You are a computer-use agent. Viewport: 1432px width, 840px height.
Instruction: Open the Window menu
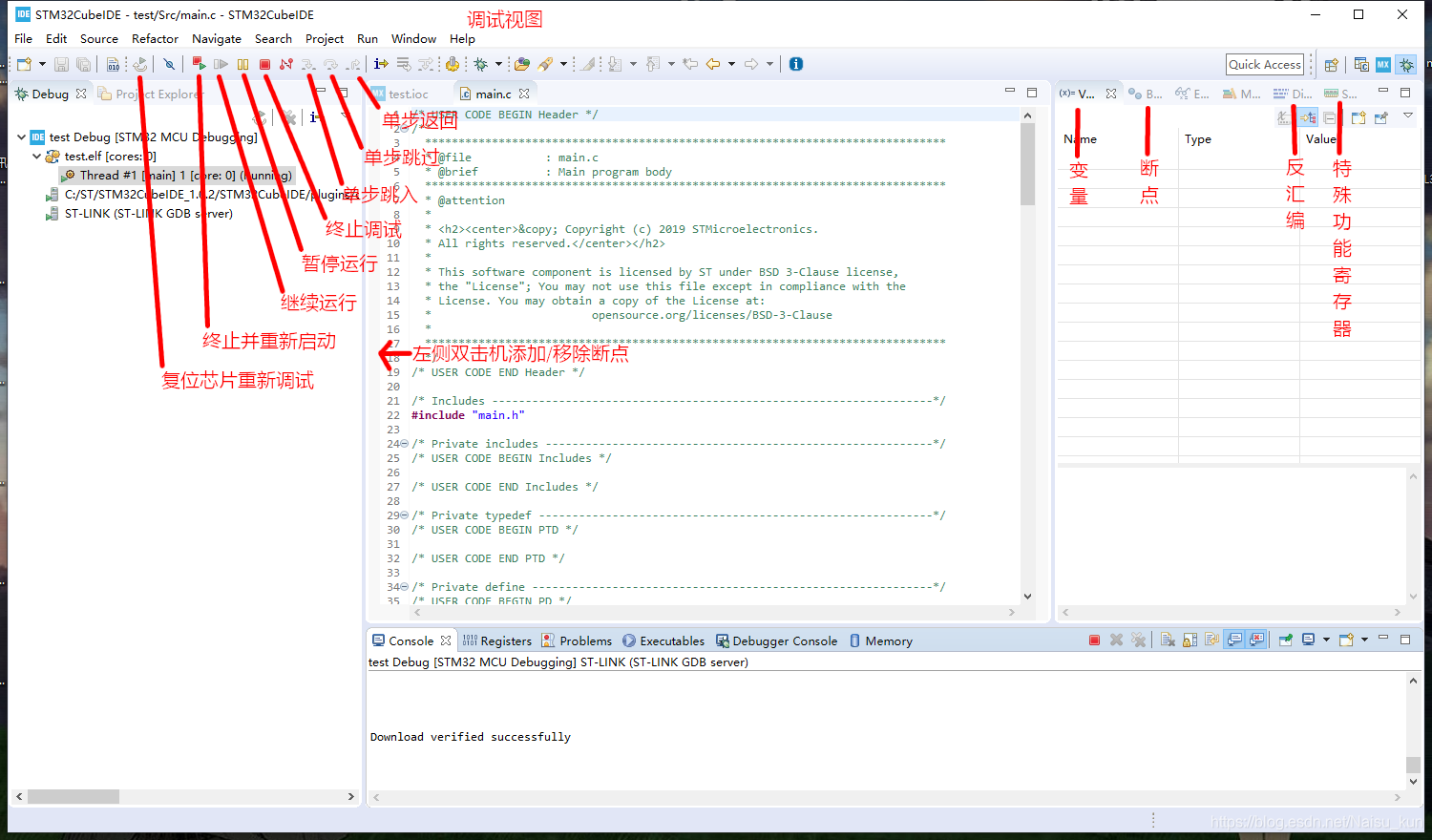(x=413, y=39)
